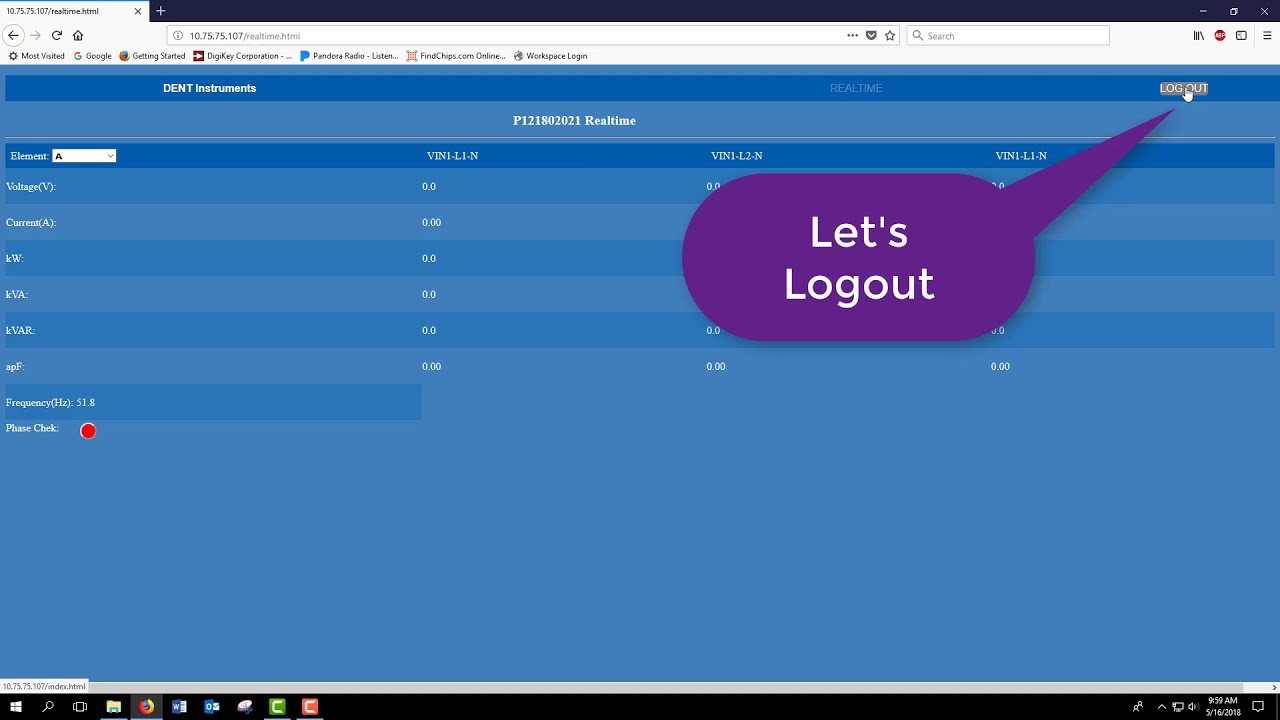Click the P121802021 Realtime title
The width and height of the screenshot is (1280, 720).
coord(574,121)
